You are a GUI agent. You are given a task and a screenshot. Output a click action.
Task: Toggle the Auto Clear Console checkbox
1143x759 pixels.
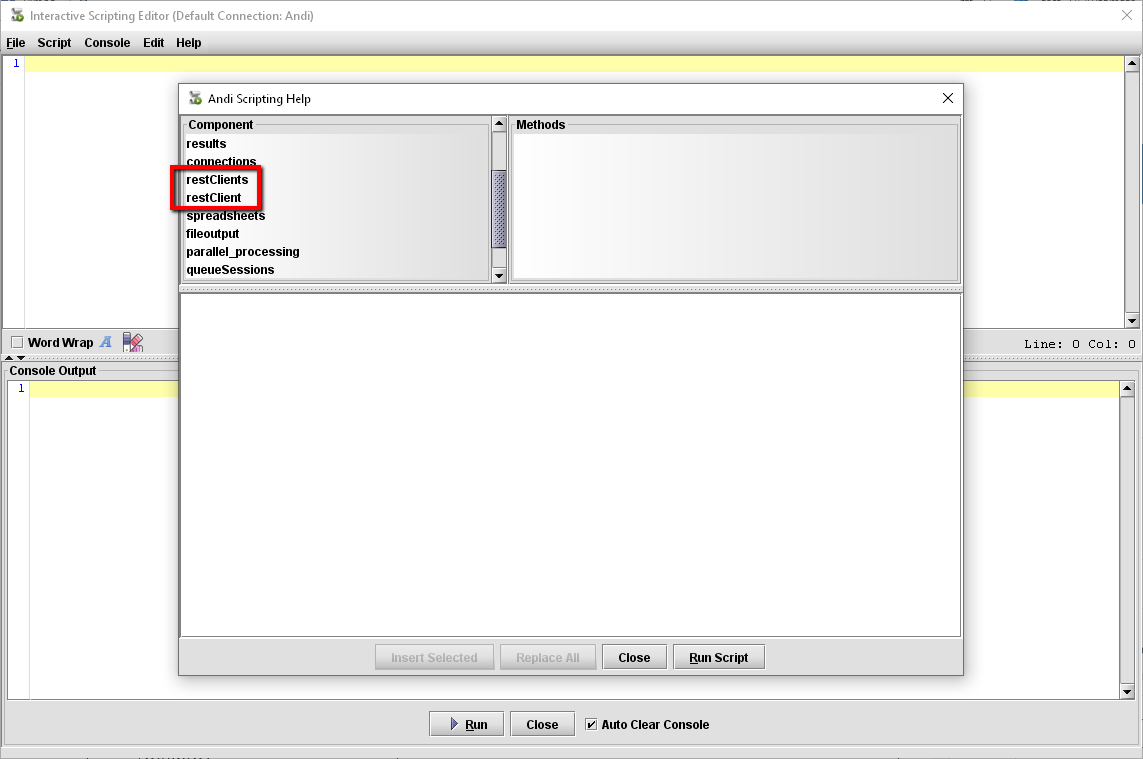click(591, 724)
